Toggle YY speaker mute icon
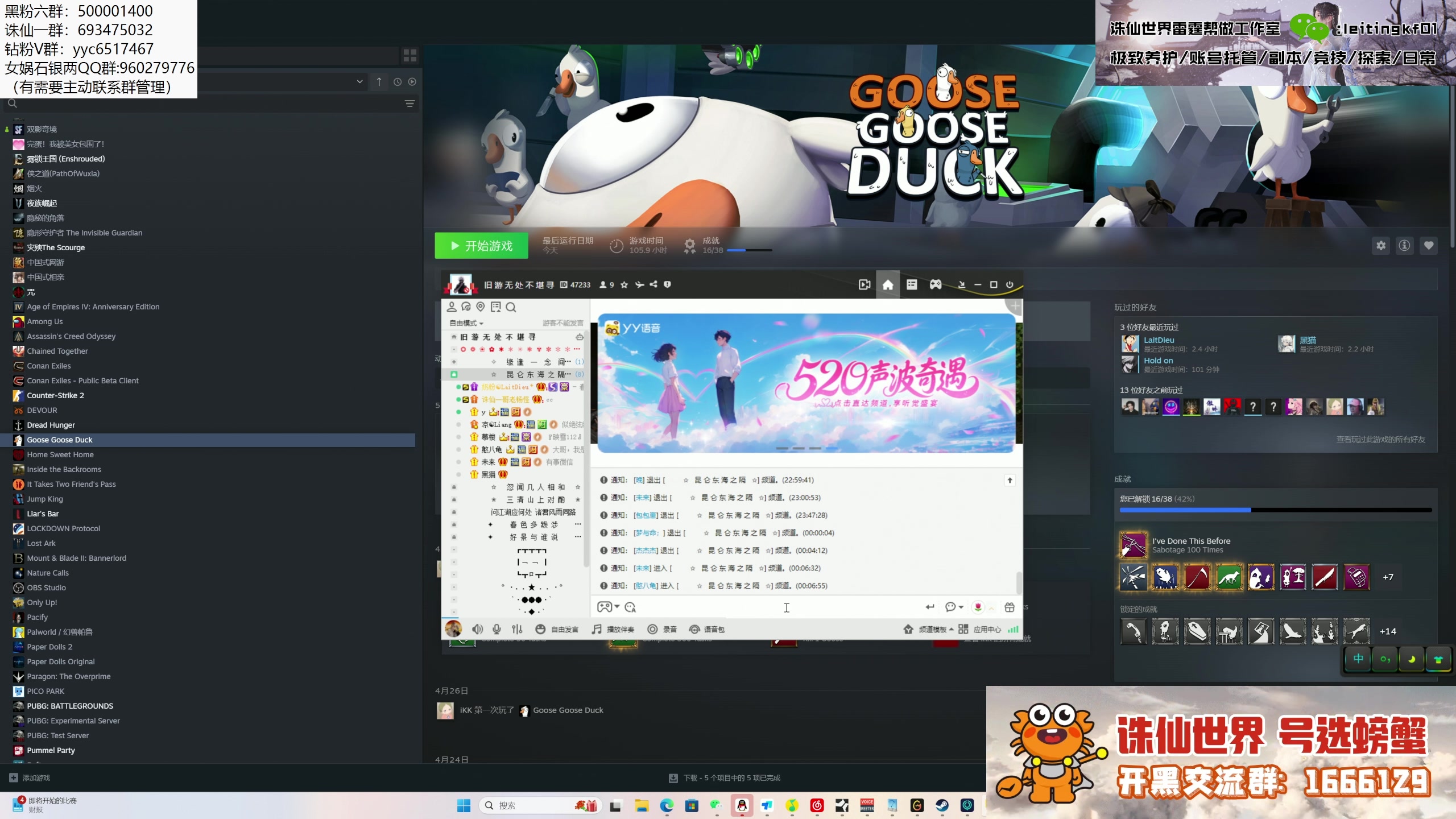This screenshot has height=819, width=1456. point(477,629)
